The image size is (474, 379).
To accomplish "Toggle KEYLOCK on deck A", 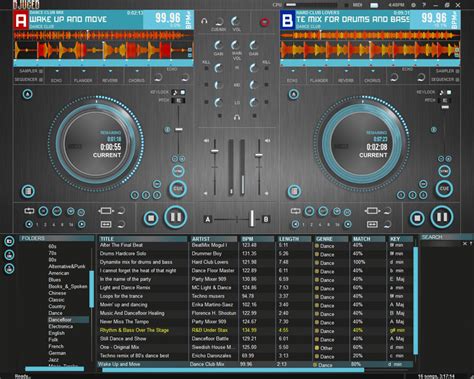I will click(x=183, y=92).
